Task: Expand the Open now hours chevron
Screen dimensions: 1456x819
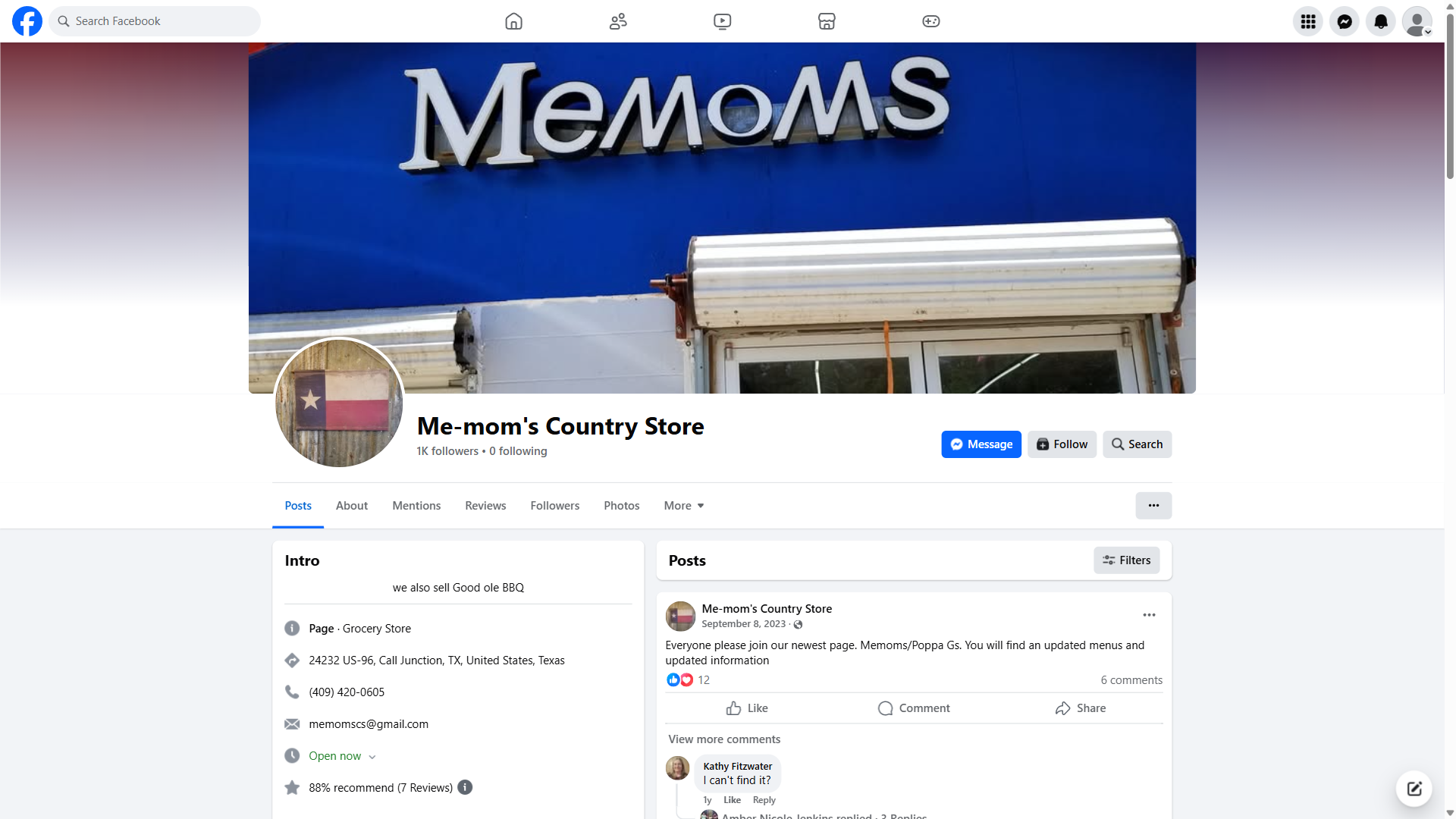Action: point(372,757)
